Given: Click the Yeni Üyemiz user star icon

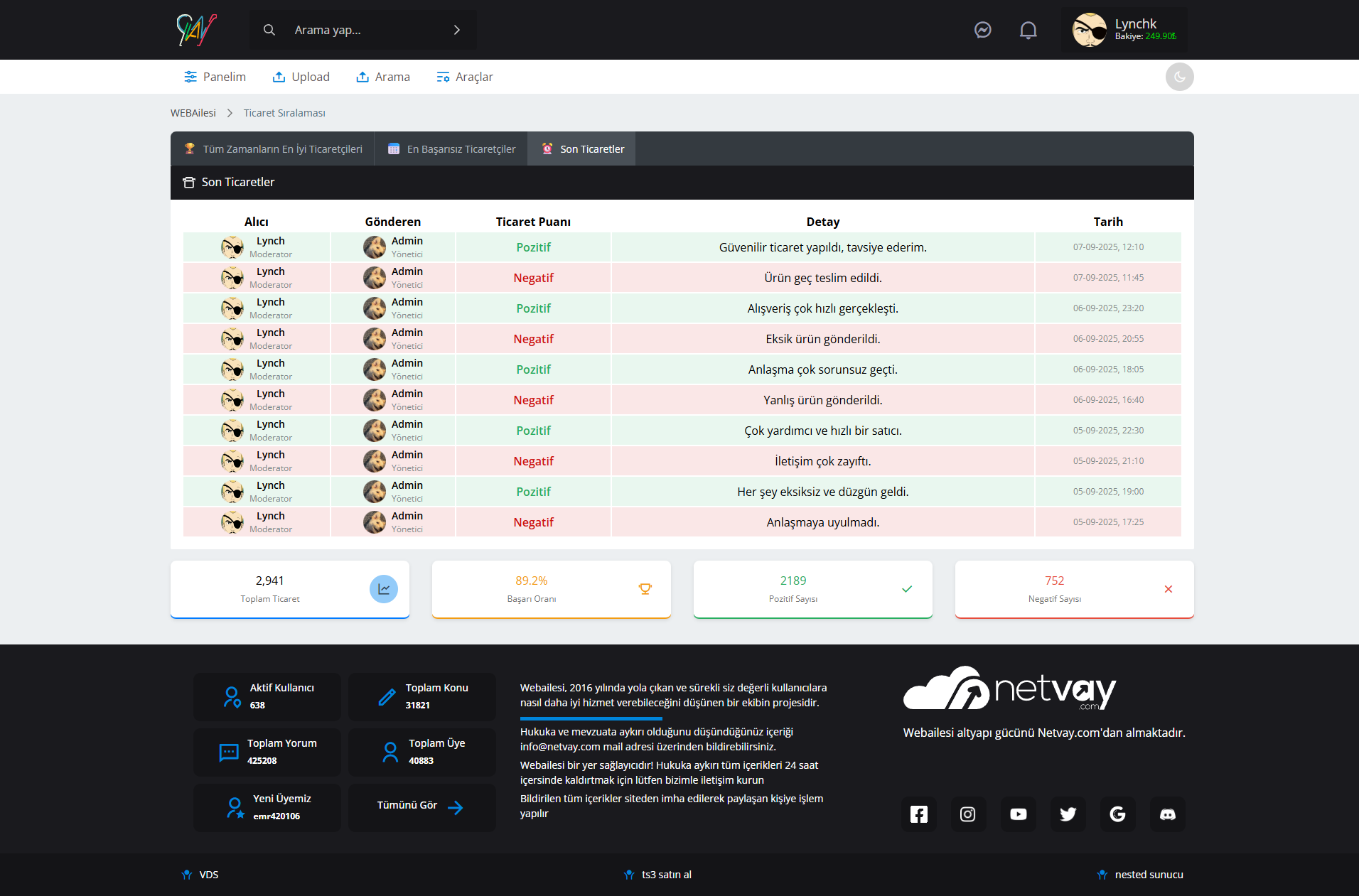Looking at the screenshot, I should [x=235, y=808].
